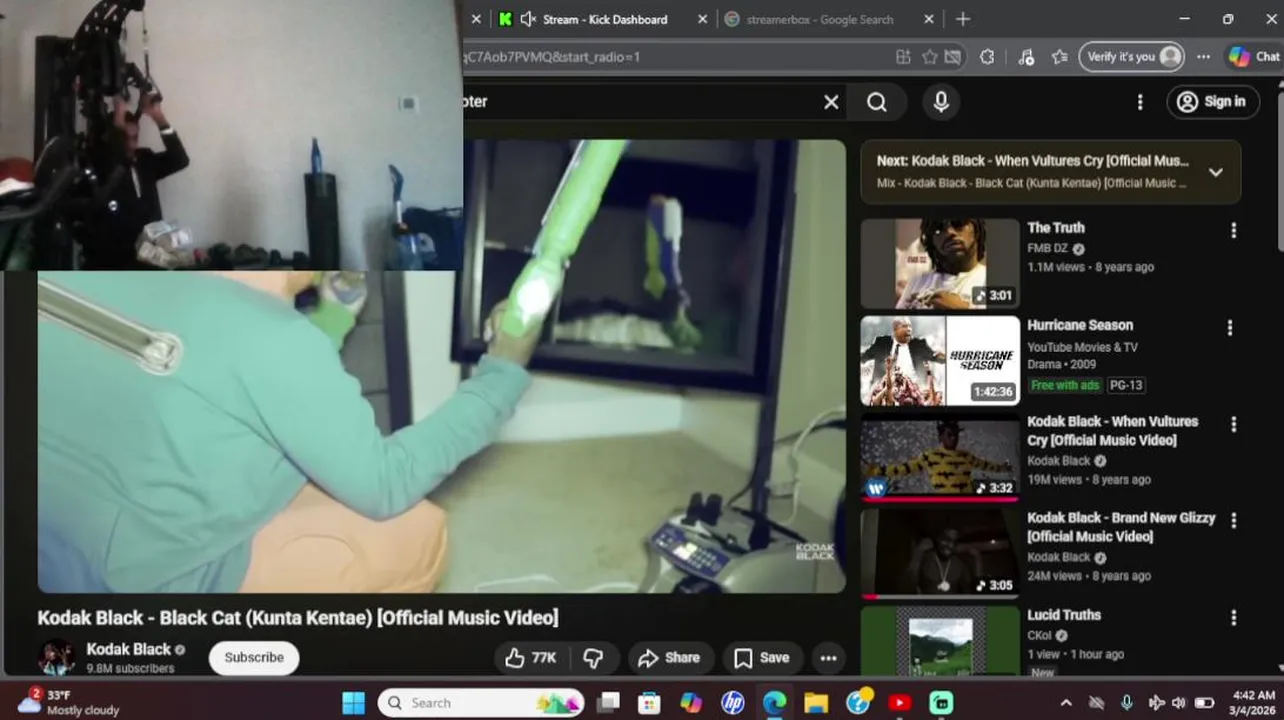Viewport: 1284px width, 720px height.
Task: Click the Free with ads badge
Action: [1065, 385]
